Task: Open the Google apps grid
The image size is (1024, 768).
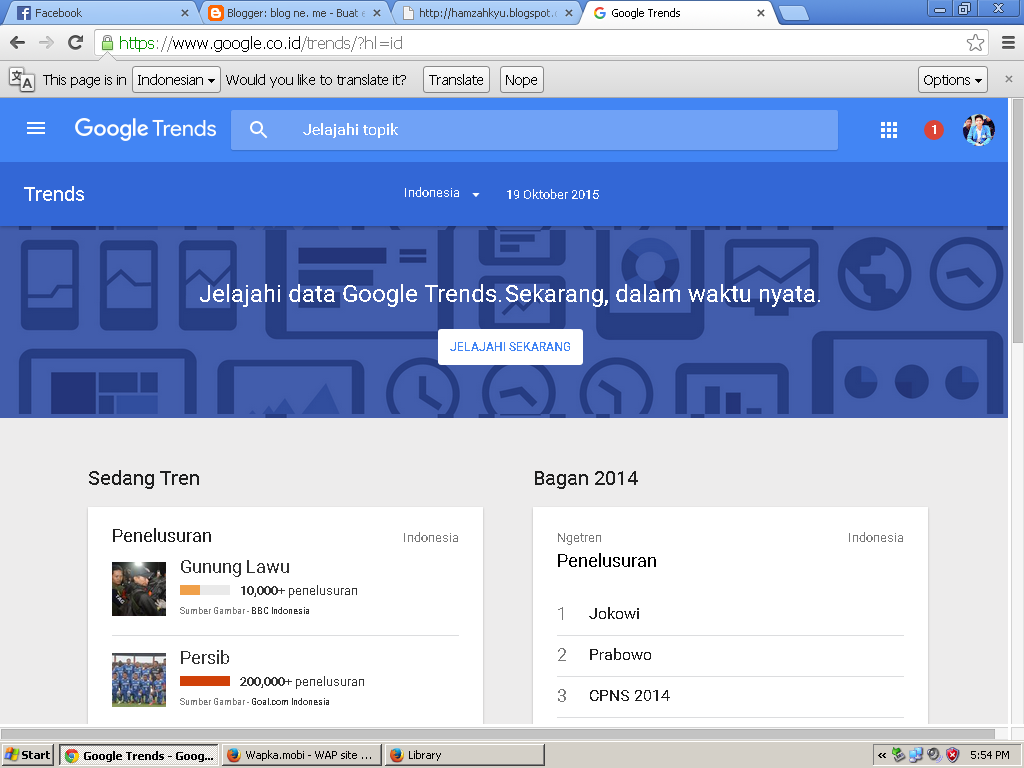Action: [889, 130]
